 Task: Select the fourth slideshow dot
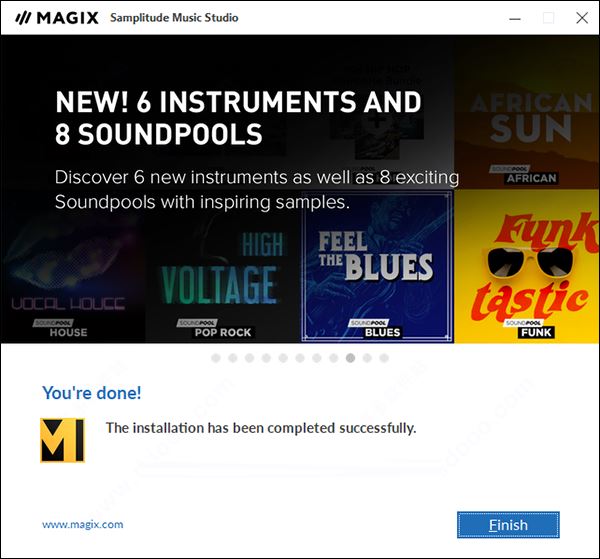[266, 358]
